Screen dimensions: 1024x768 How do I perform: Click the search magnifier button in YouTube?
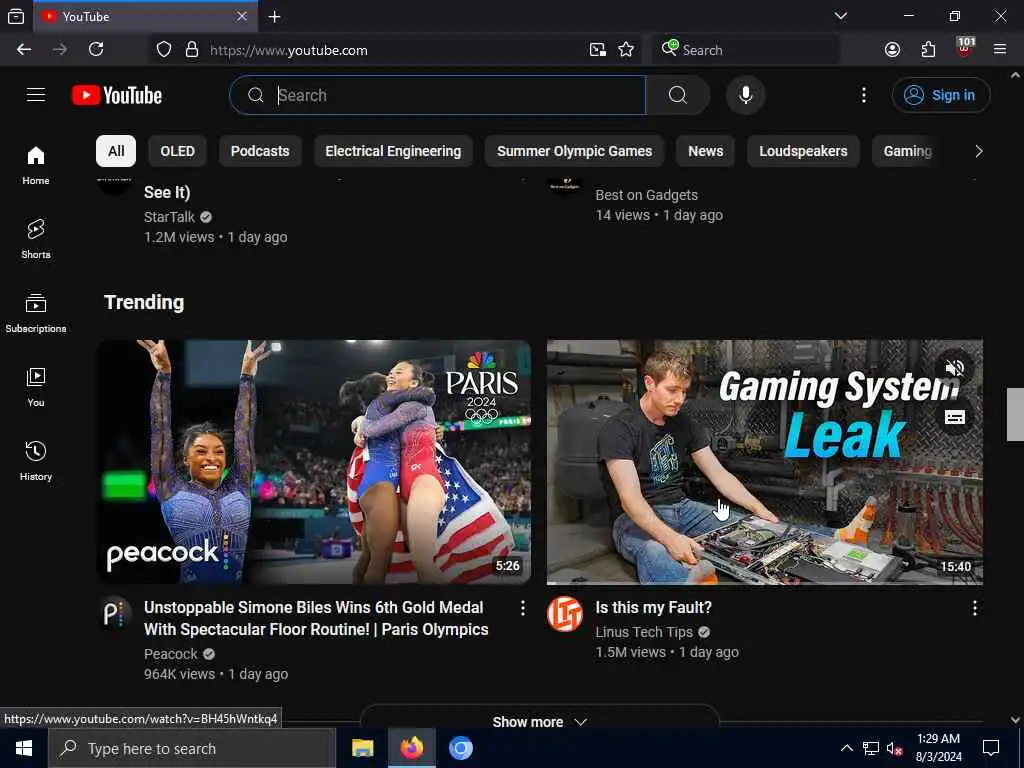[678, 95]
